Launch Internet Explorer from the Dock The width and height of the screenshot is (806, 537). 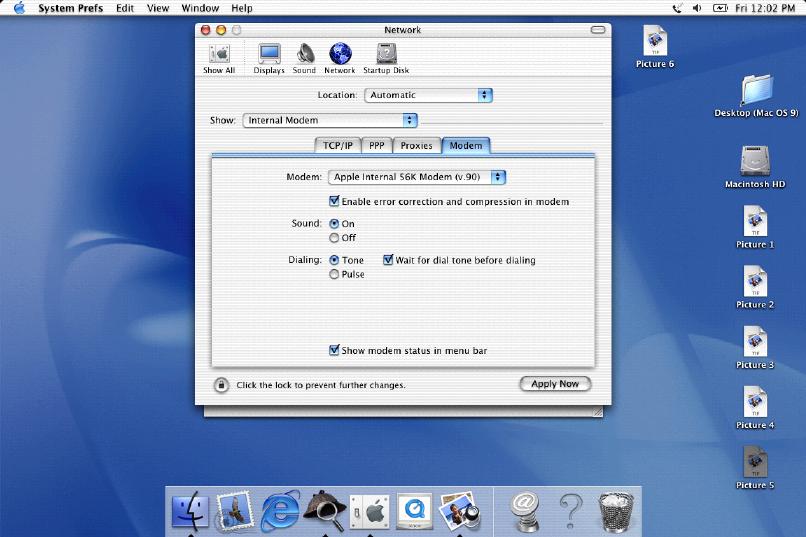coord(280,511)
